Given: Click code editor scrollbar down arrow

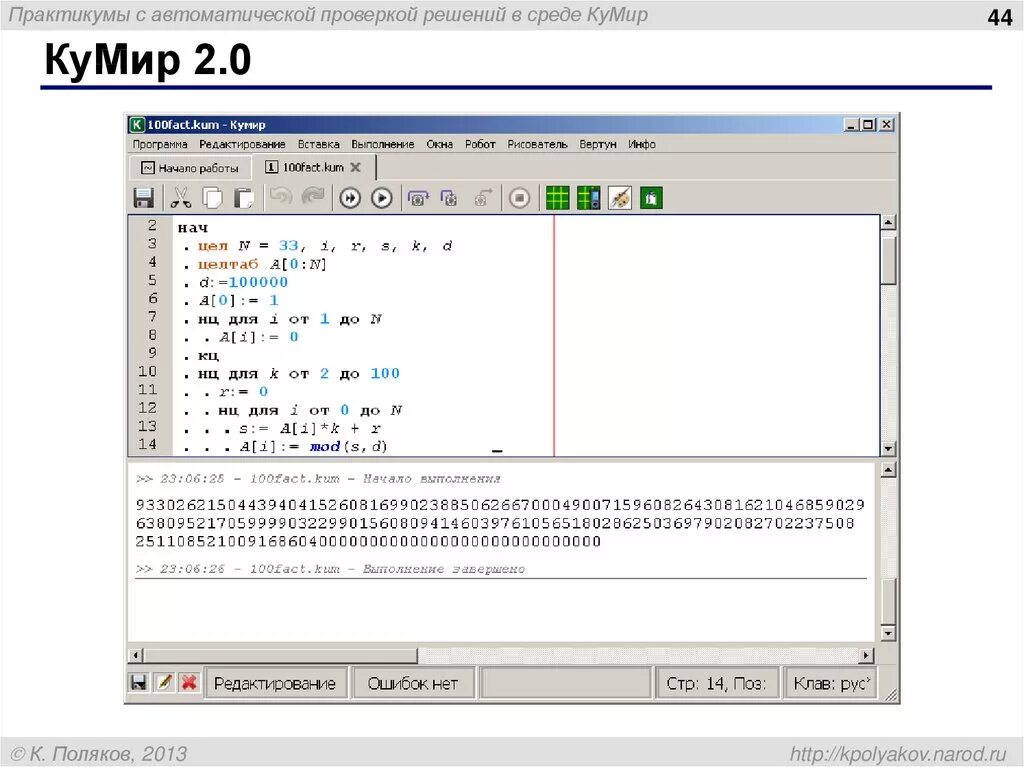Looking at the screenshot, I should [888, 448].
